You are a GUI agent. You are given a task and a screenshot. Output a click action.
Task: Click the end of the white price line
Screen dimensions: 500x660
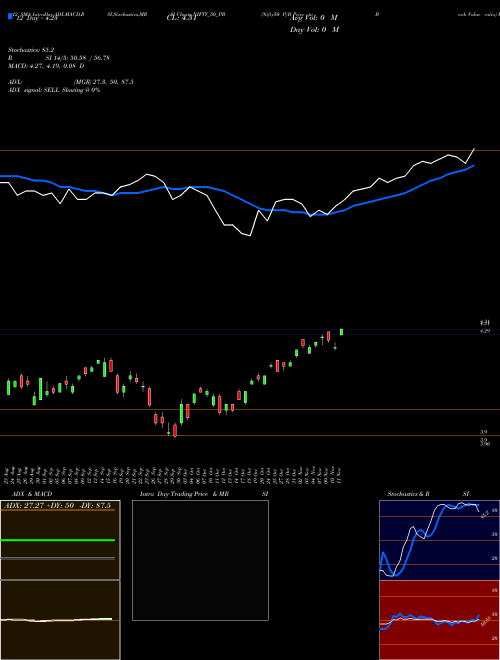474,149
